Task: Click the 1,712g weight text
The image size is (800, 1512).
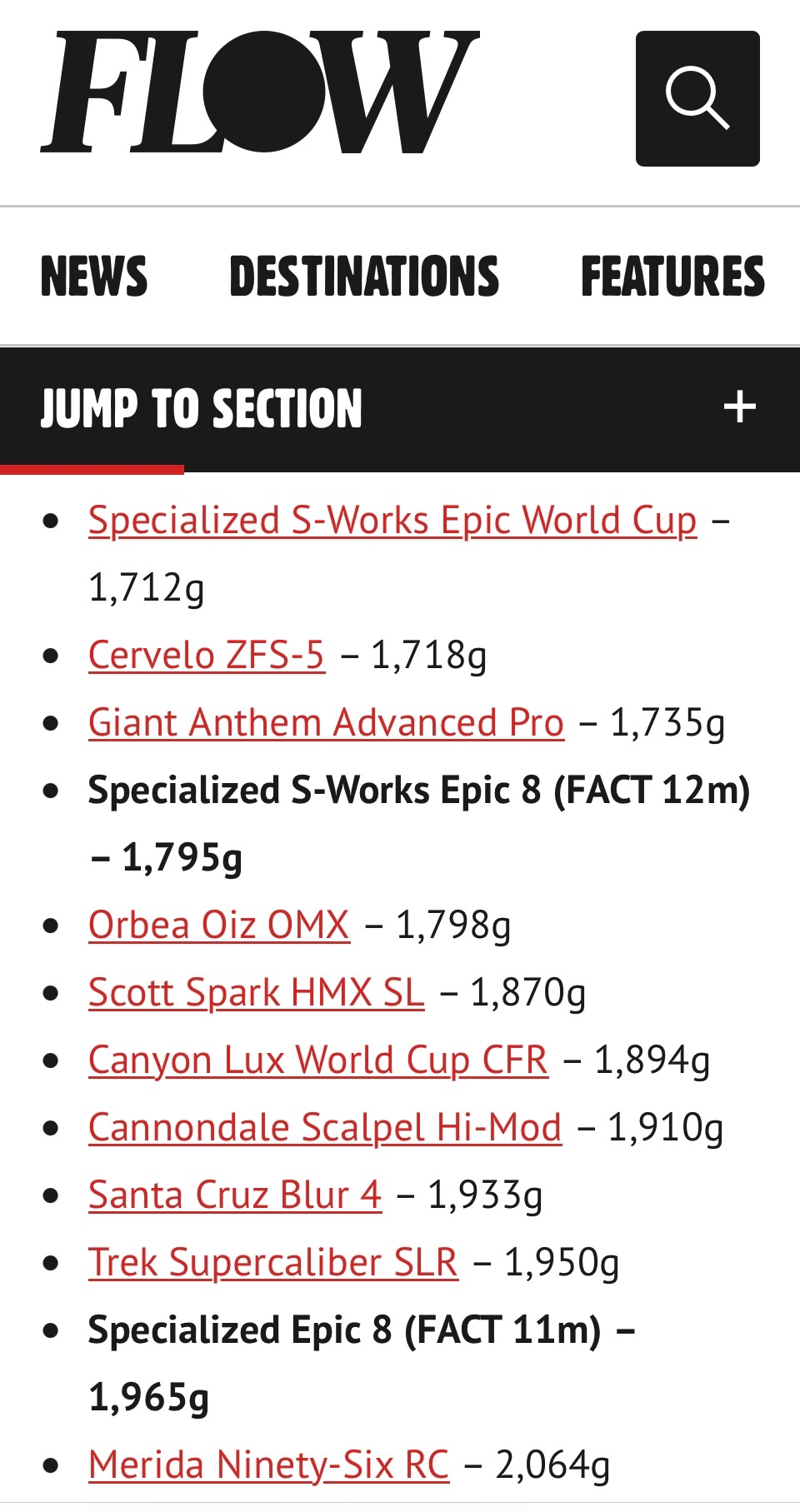Action: 147,589
